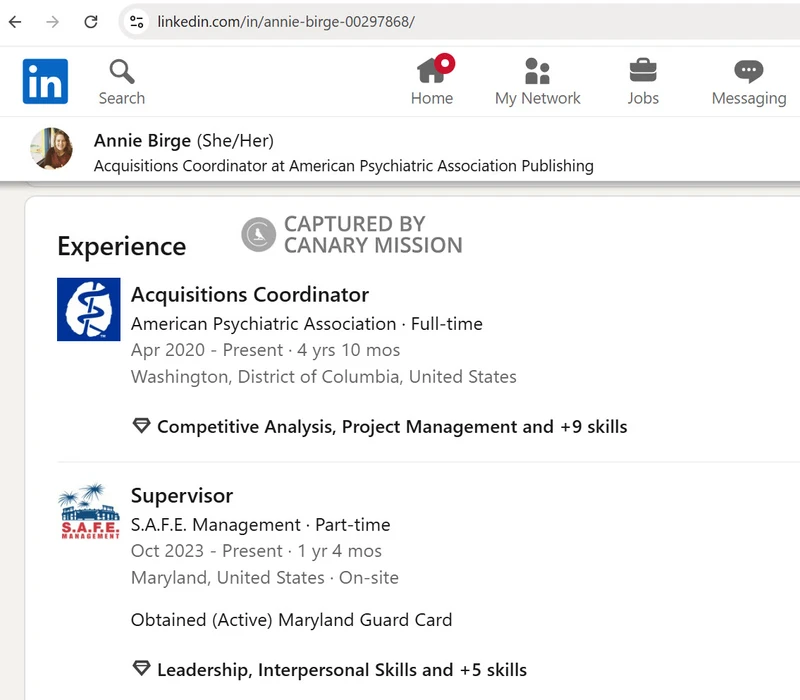Open the S.A.F.E. Management logo
The width and height of the screenshot is (800, 700).
89,511
